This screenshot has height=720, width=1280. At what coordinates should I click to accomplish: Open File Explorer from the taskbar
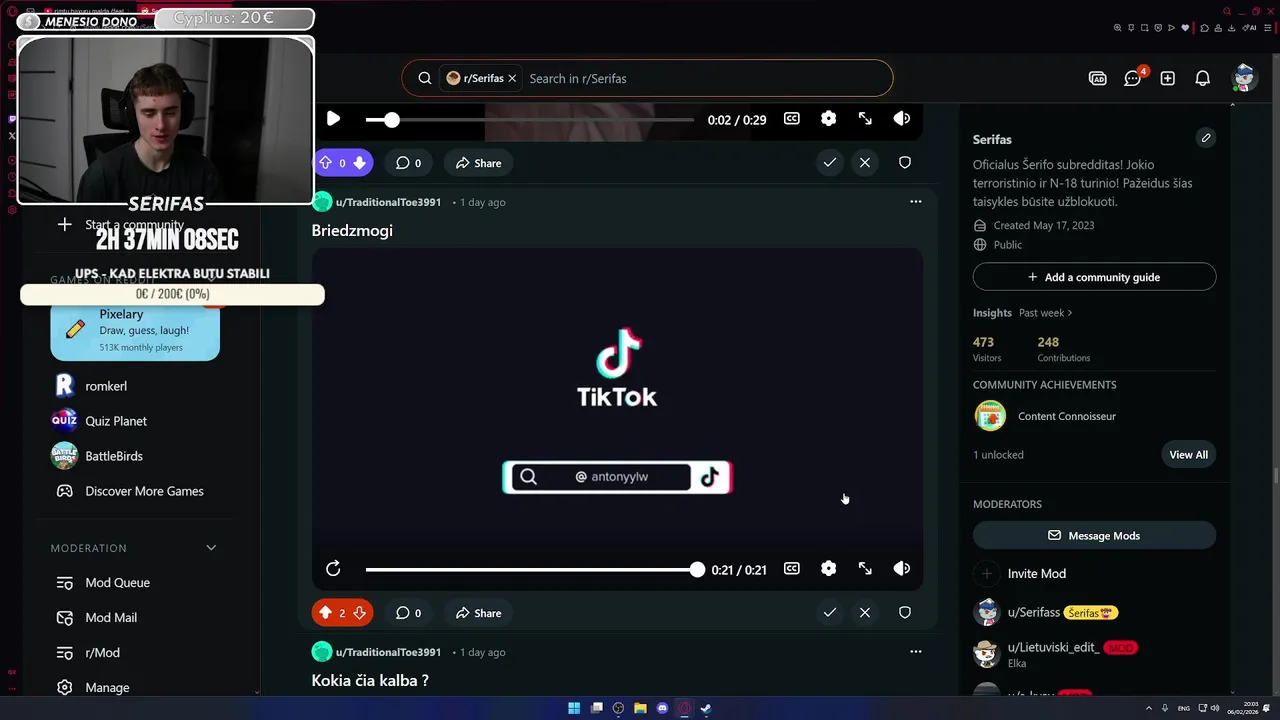(x=640, y=708)
